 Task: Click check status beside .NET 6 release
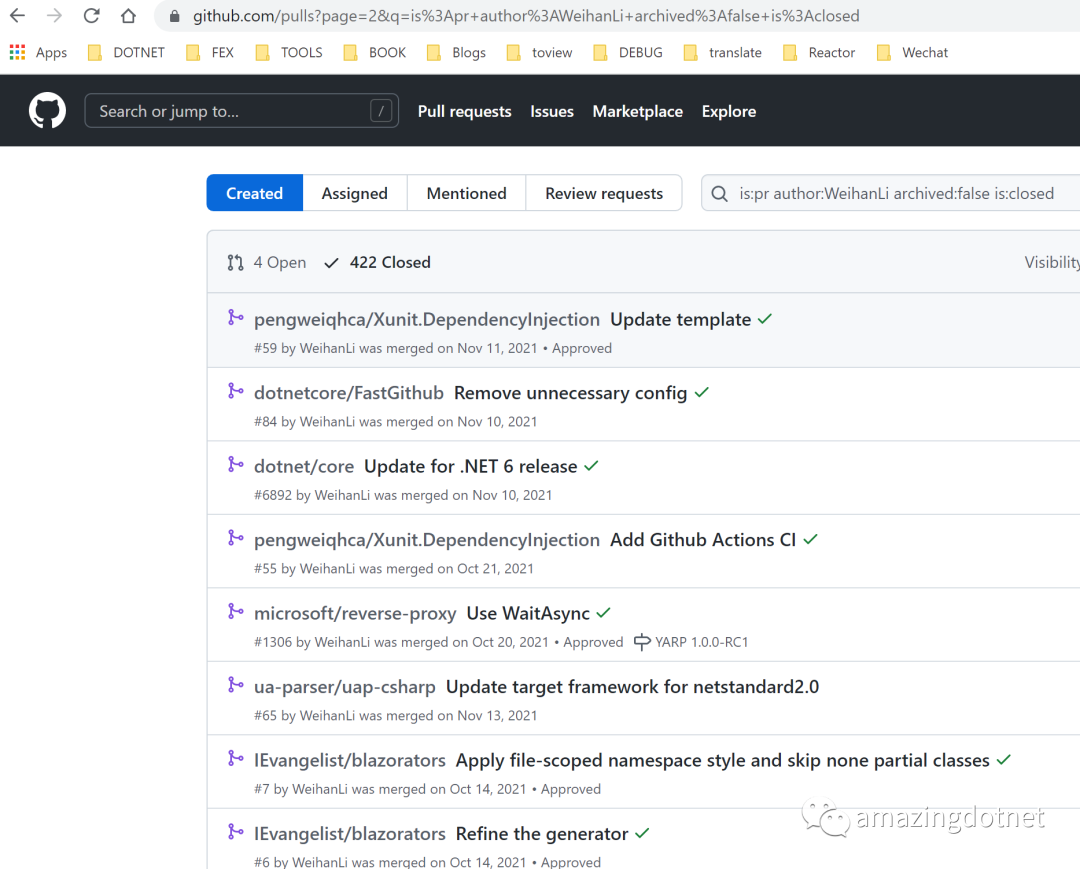[x=591, y=466]
